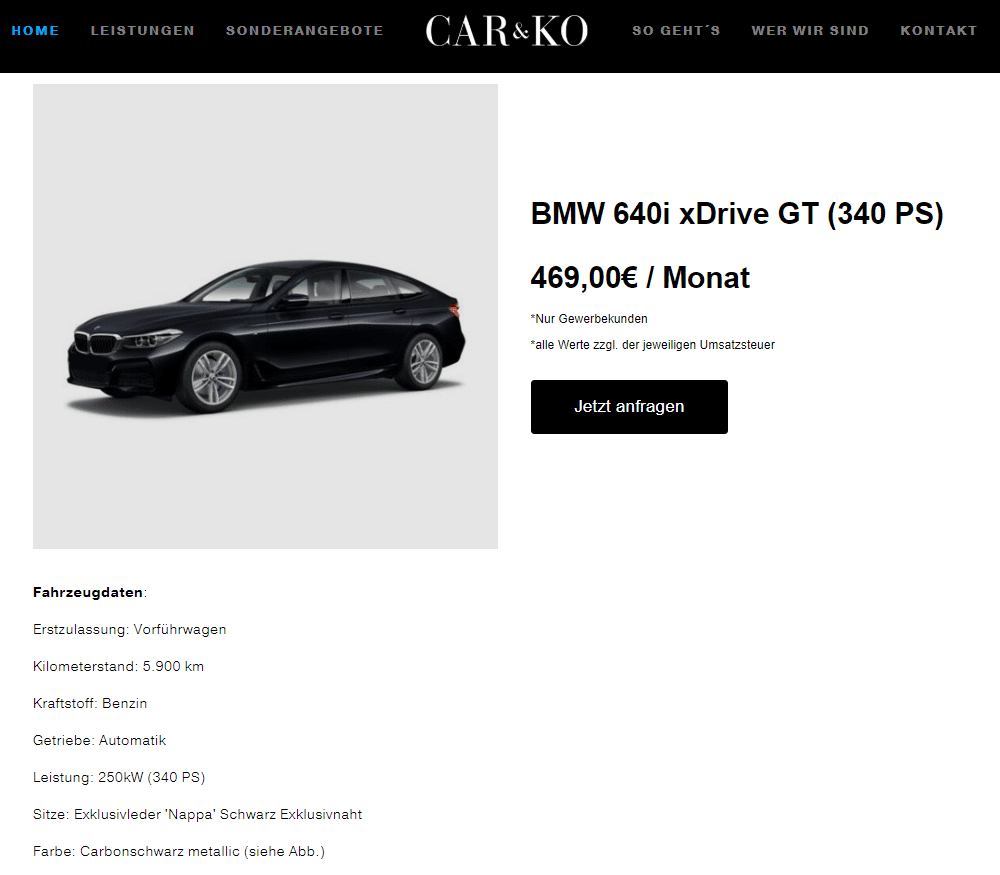Click the BMW 640i xDrive GT heading

click(x=737, y=214)
